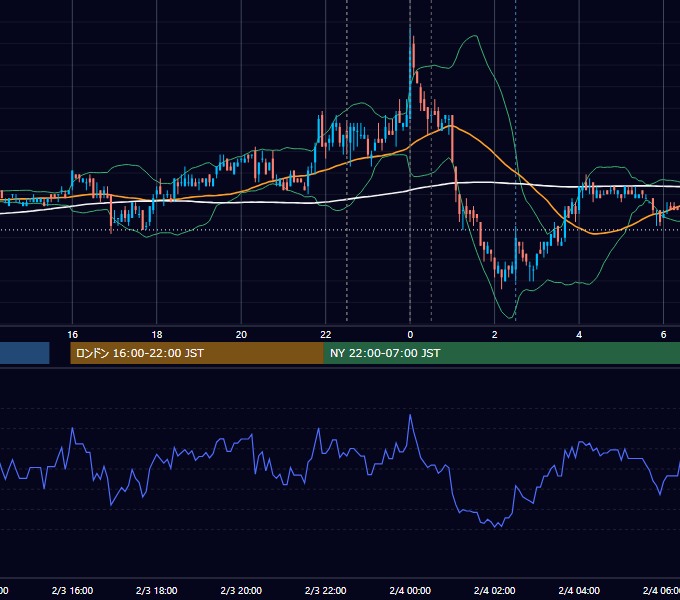Click the 2/3 22:00 date label
Viewport: 680px width, 600px height.
coord(326,590)
